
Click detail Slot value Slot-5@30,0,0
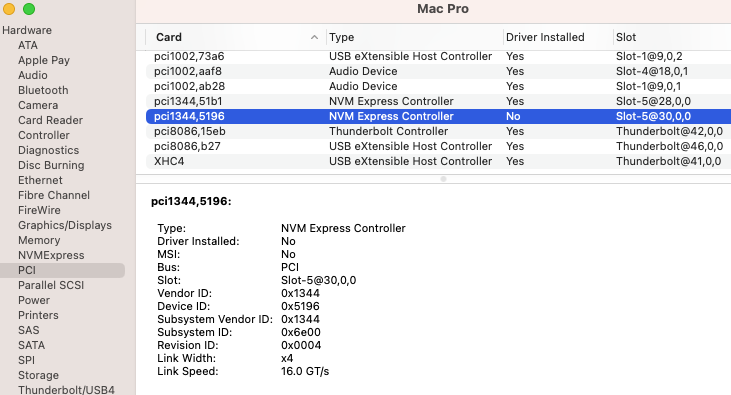[318, 280]
